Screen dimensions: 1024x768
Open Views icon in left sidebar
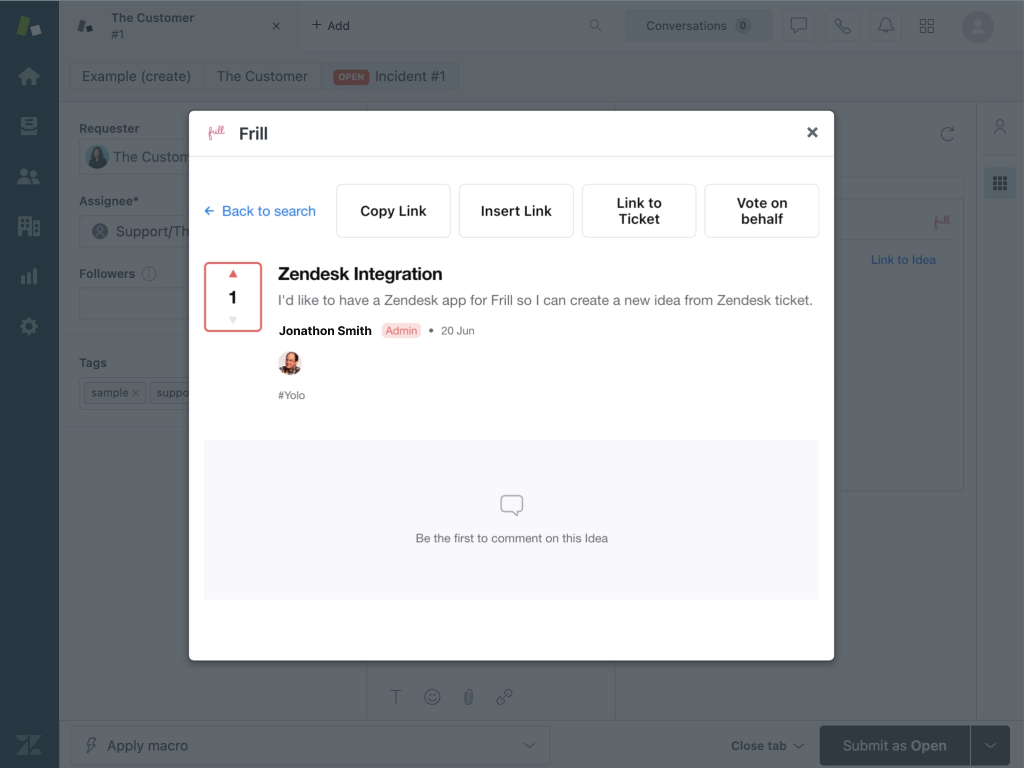29,126
